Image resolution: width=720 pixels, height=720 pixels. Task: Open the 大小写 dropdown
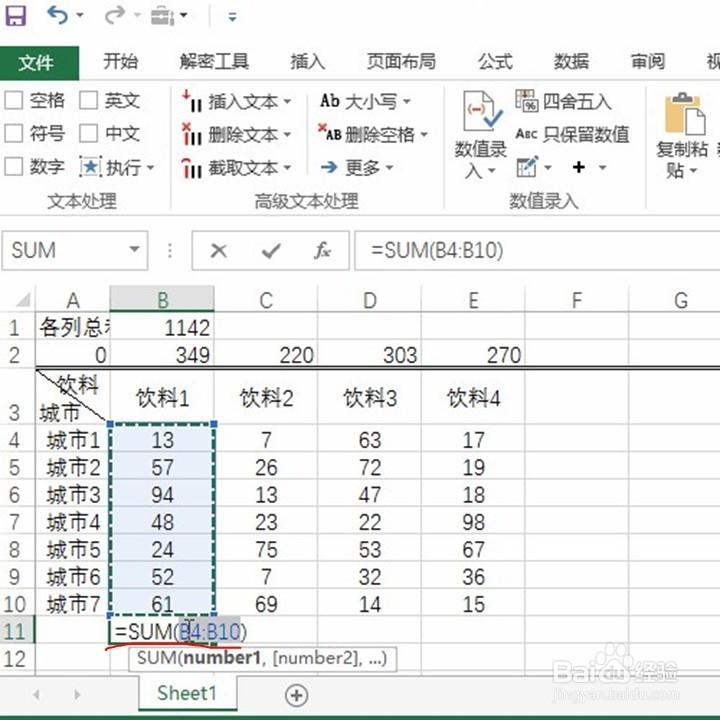click(366, 101)
